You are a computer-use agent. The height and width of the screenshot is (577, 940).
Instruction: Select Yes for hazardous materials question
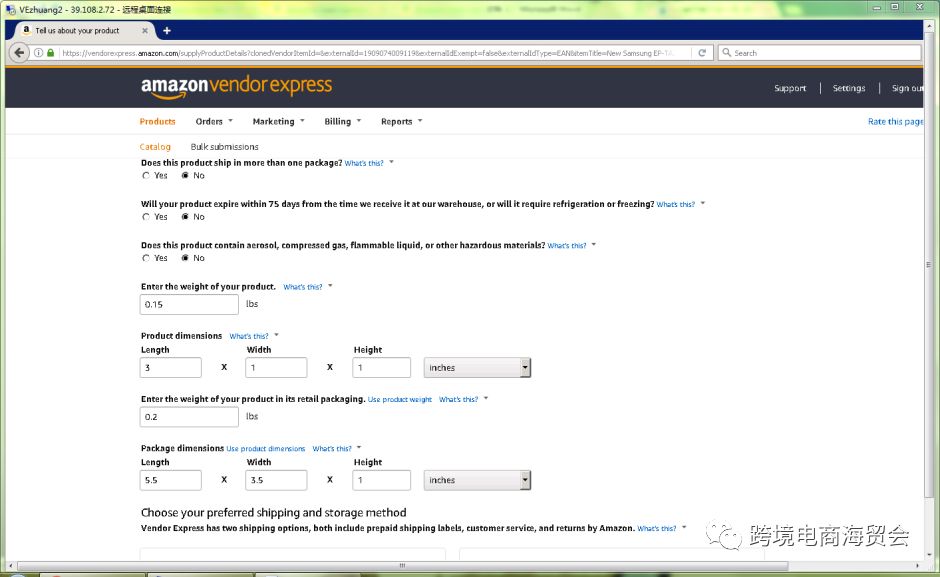(x=146, y=259)
